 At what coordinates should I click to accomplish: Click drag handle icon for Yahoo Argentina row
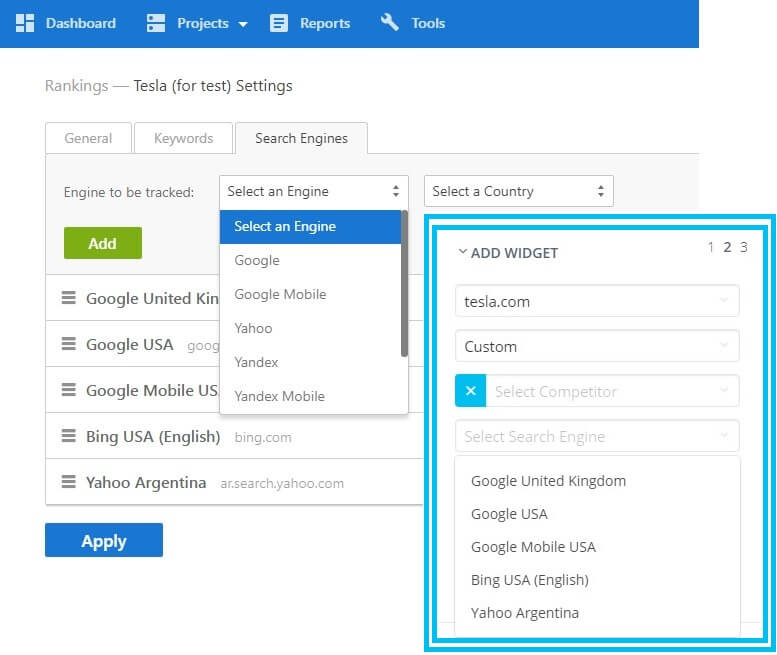pyautogui.click(x=69, y=482)
